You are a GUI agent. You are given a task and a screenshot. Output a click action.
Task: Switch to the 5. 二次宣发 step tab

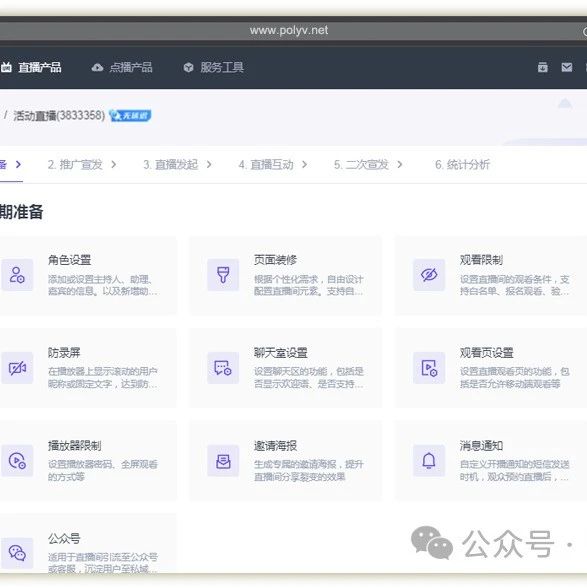[361, 165]
